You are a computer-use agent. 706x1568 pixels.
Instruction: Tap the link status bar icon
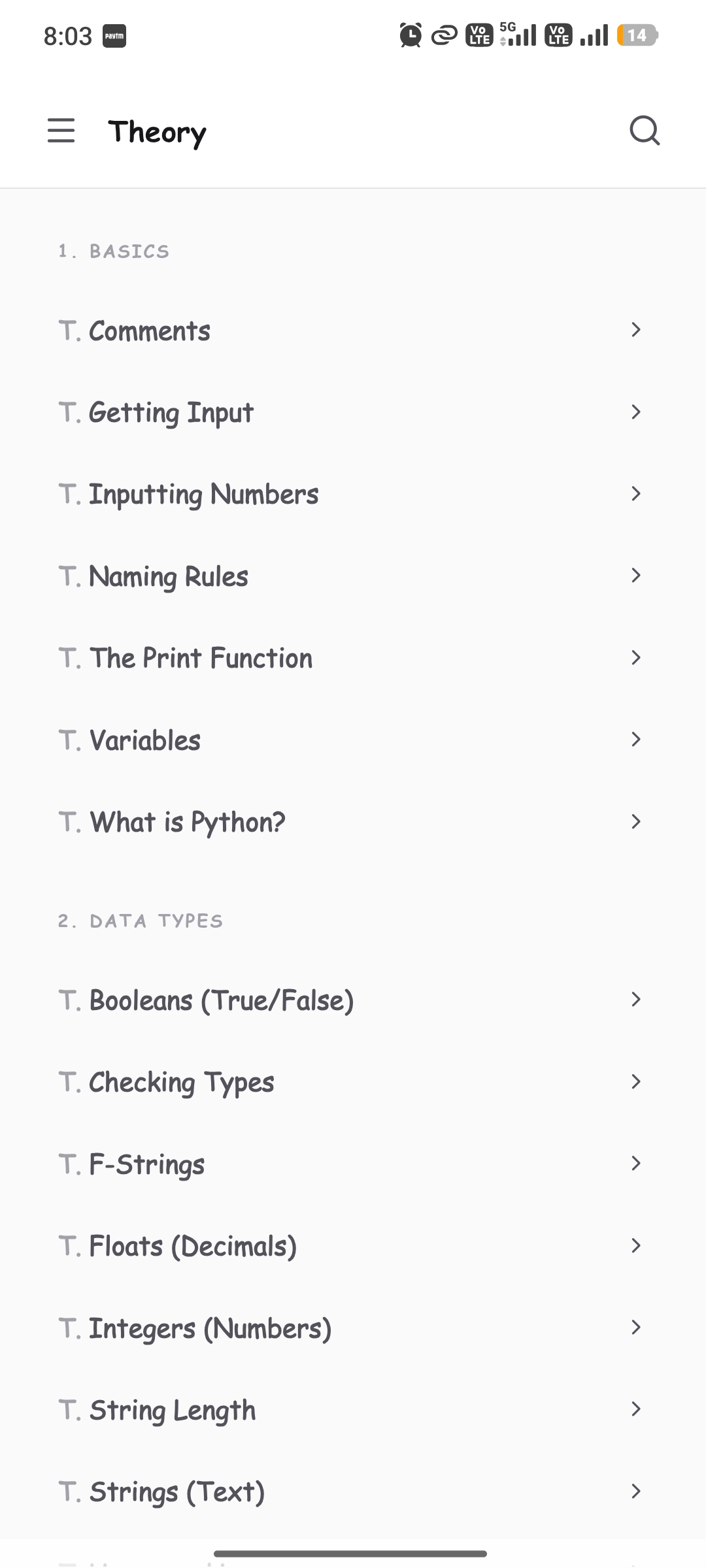pyautogui.click(x=444, y=35)
